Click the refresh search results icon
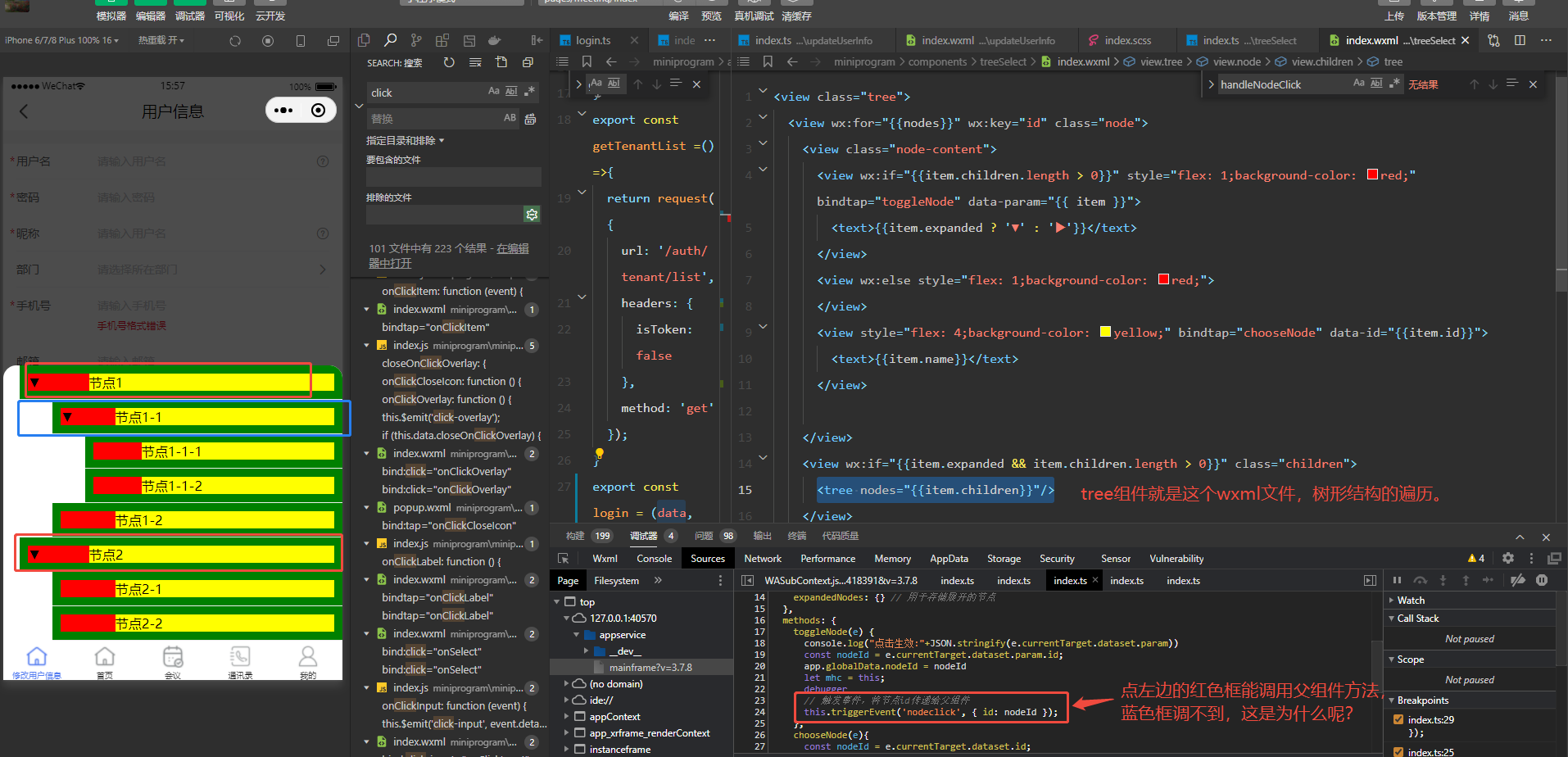 (449, 62)
